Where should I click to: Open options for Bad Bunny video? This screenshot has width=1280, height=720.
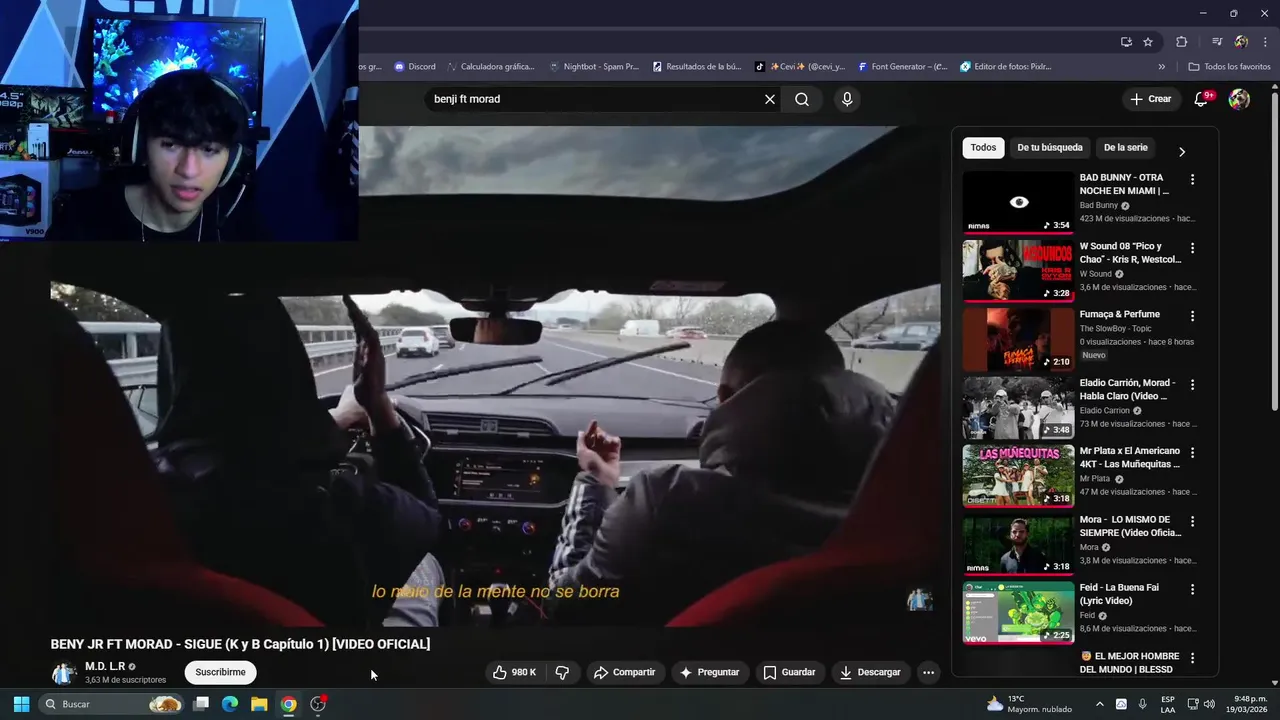(1192, 180)
